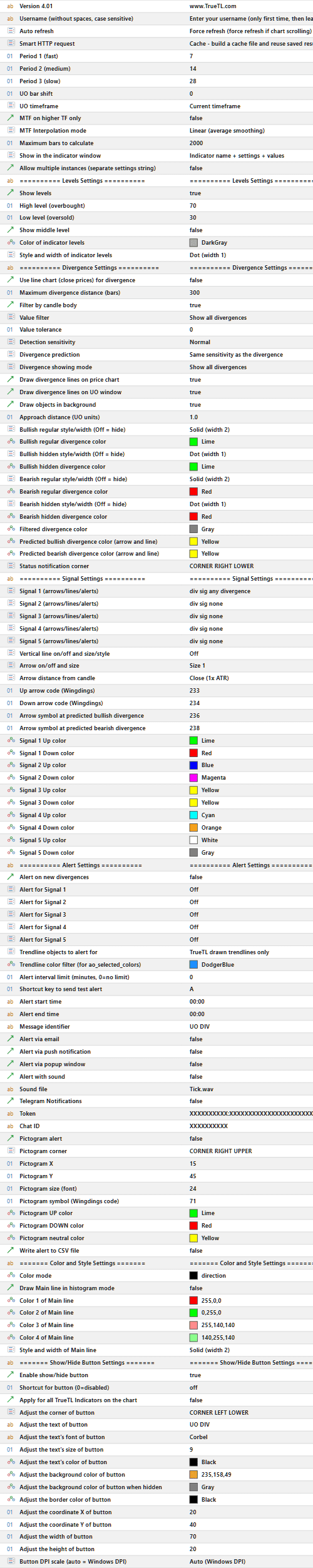313x1568 pixels.
Task: Click the enum list icon beside Auto refresh
Action: click(10, 31)
